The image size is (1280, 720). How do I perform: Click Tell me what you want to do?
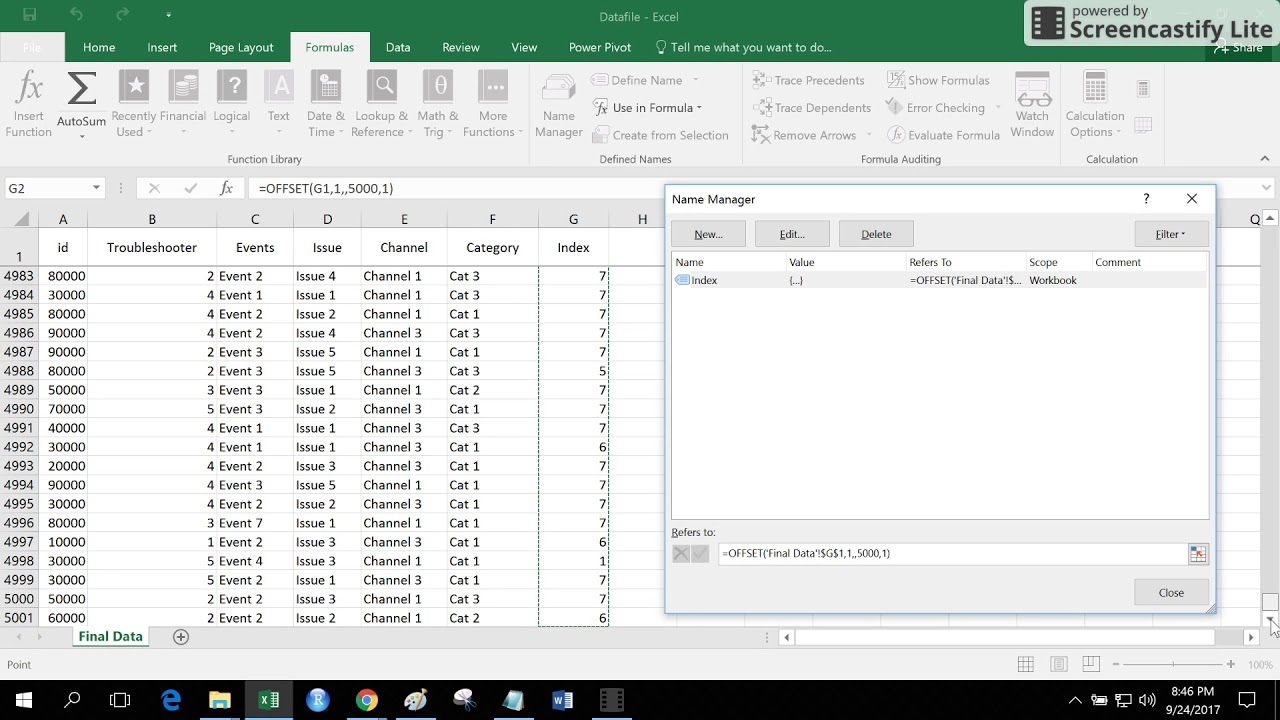coord(743,47)
